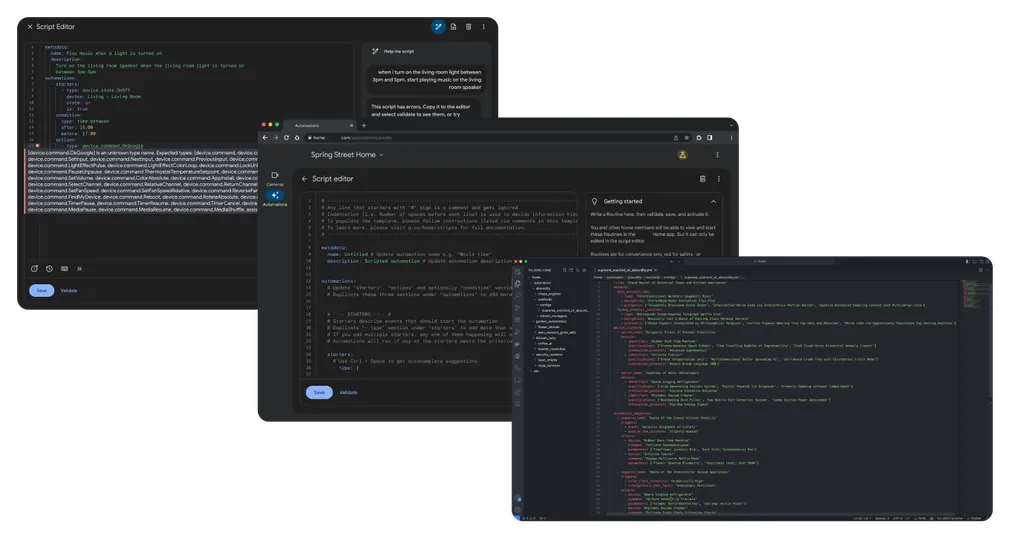
Task: Save the script in the top-left Script Editor
Action: coord(41,291)
